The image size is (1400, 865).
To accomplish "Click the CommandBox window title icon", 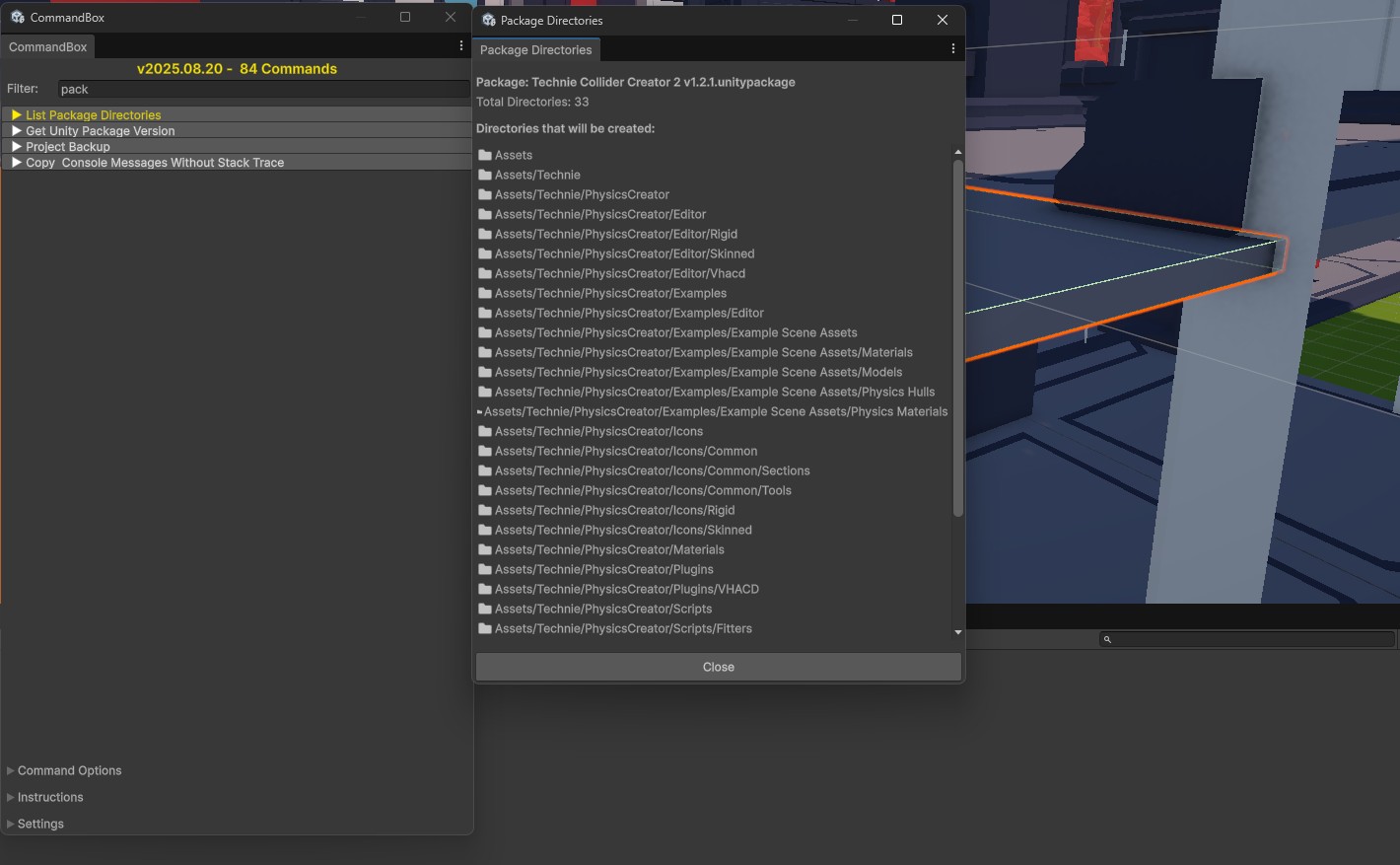I will [x=17, y=17].
